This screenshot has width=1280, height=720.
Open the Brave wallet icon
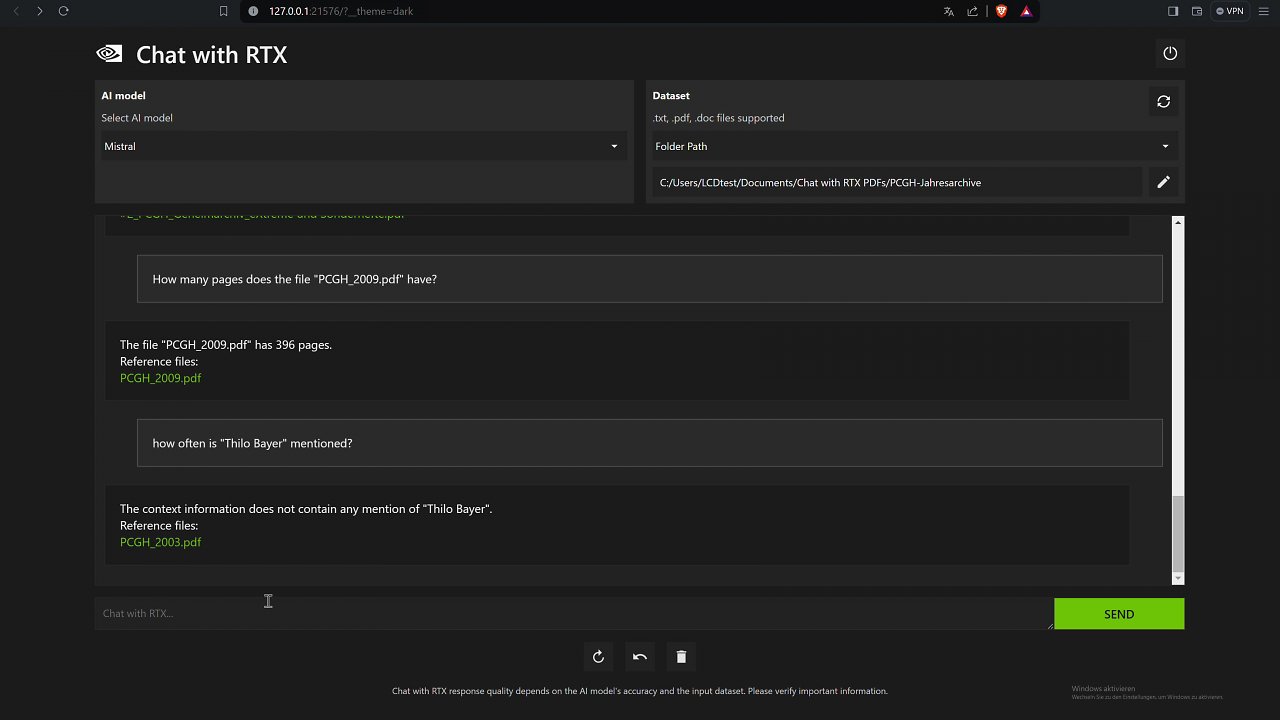[x=1197, y=11]
